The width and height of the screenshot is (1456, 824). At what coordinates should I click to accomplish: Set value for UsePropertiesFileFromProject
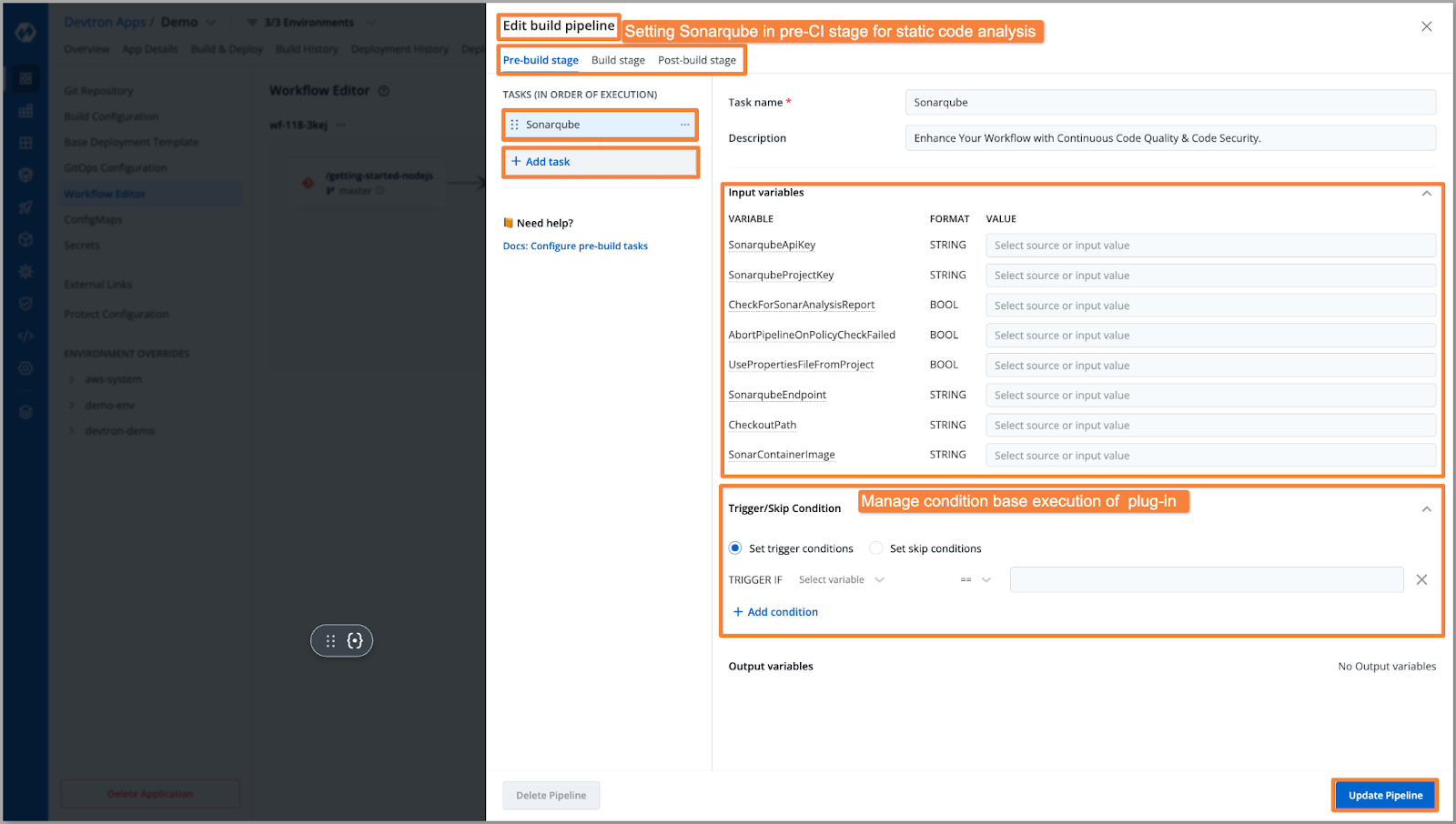point(1210,366)
